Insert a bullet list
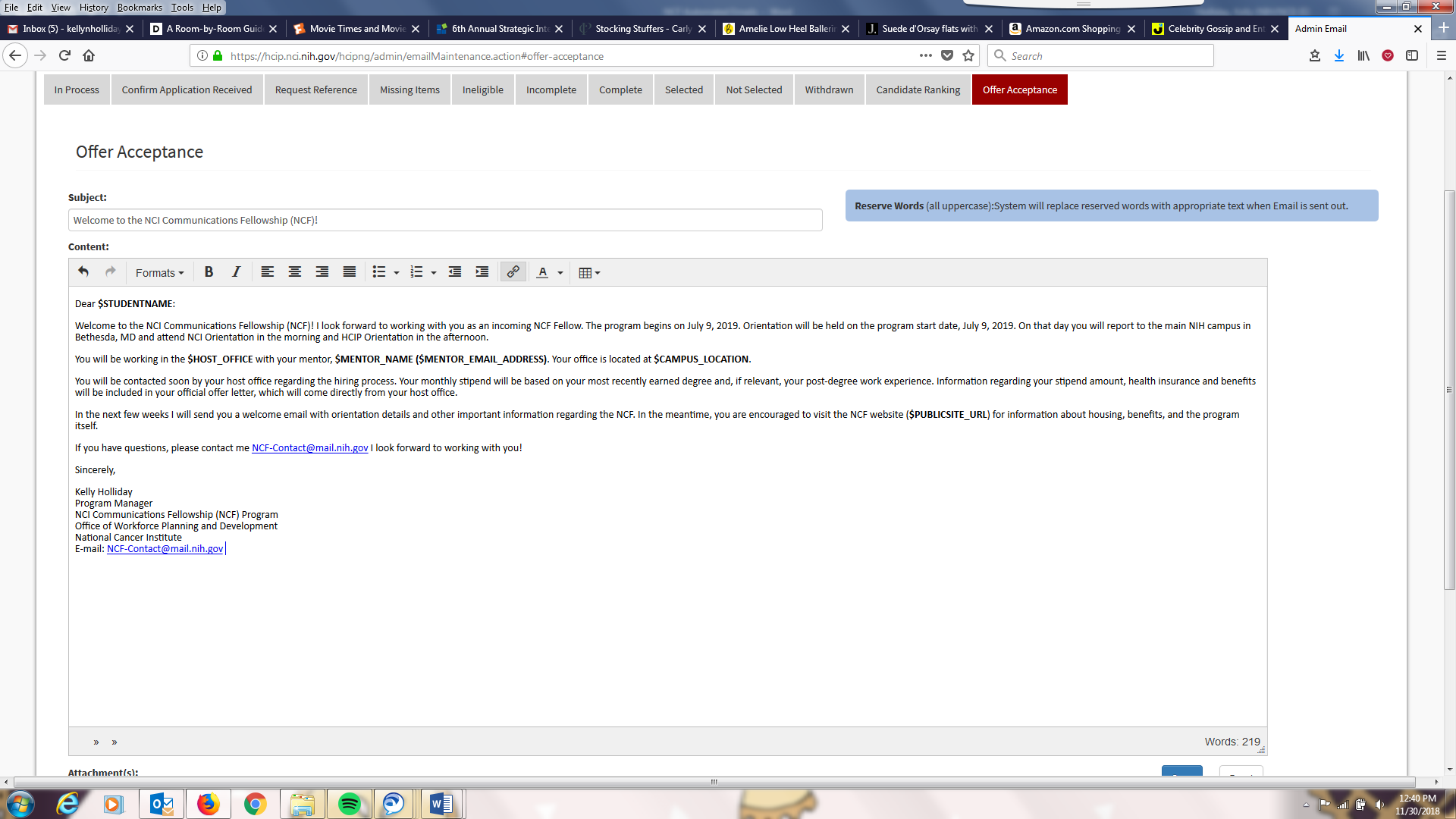Image resolution: width=1456 pixels, height=819 pixels. click(x=378, y=272)
